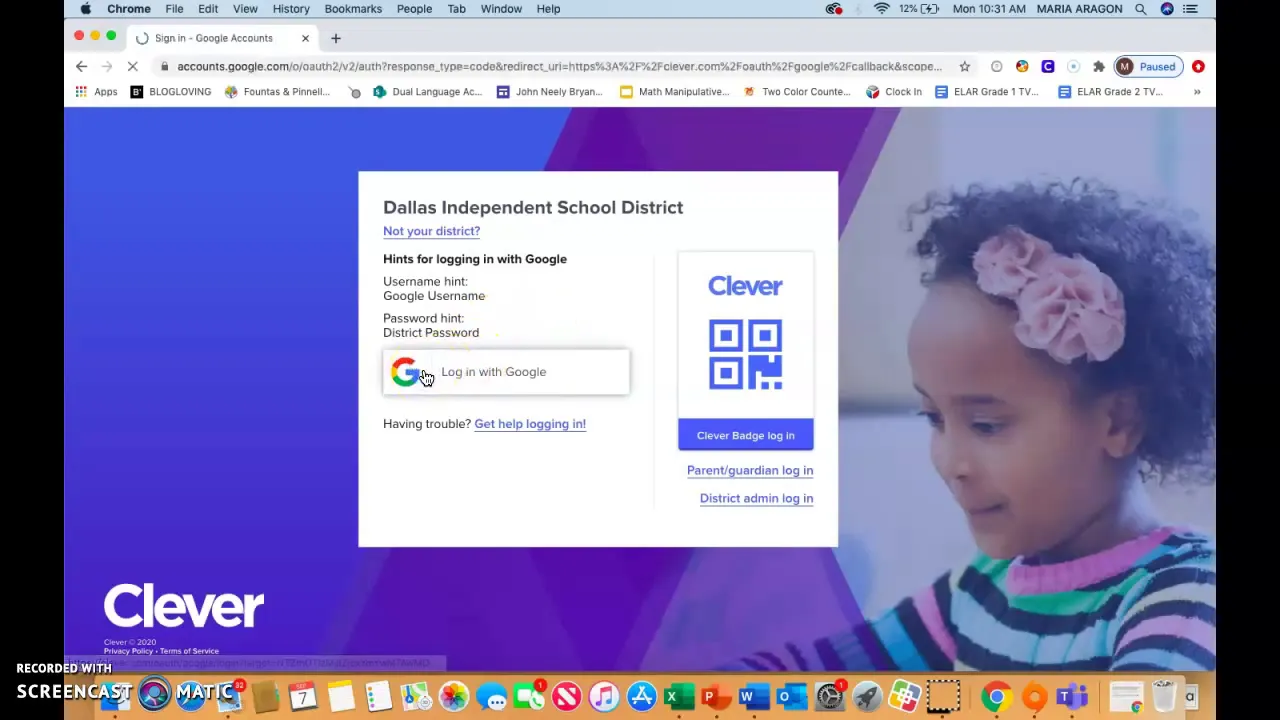Open Two Color Counte... bookmark
This screenshot has width=1280, height=720.
(x=797, y=91)
